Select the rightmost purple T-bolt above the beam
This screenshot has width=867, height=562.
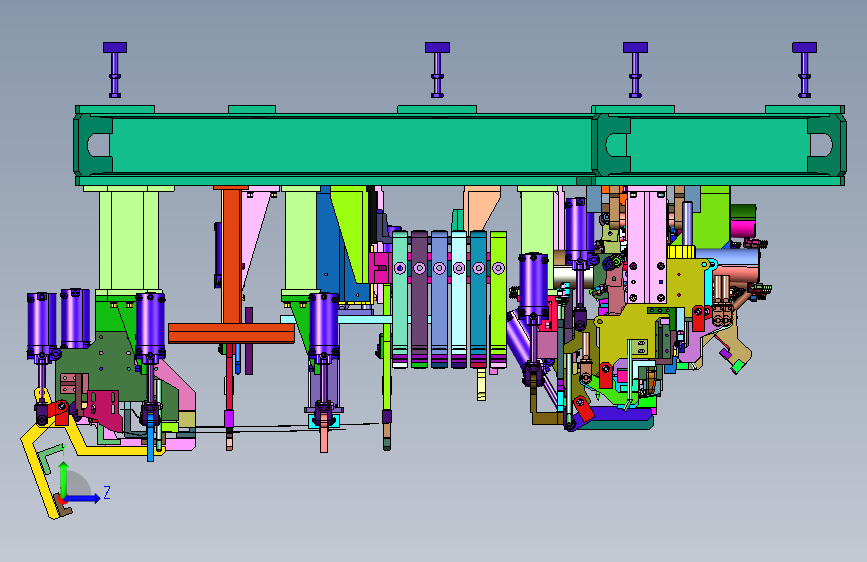[805, 70]
